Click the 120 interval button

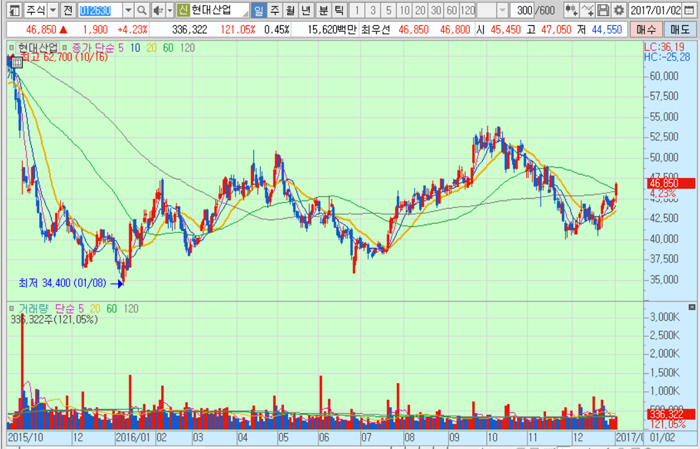(x=467, y=10)
